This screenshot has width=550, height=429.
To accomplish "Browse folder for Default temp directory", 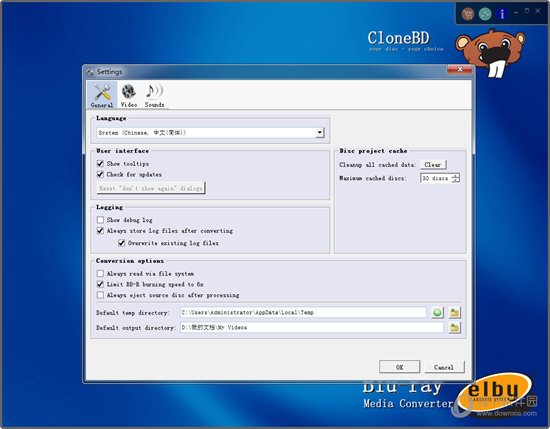I will (455, 312).
